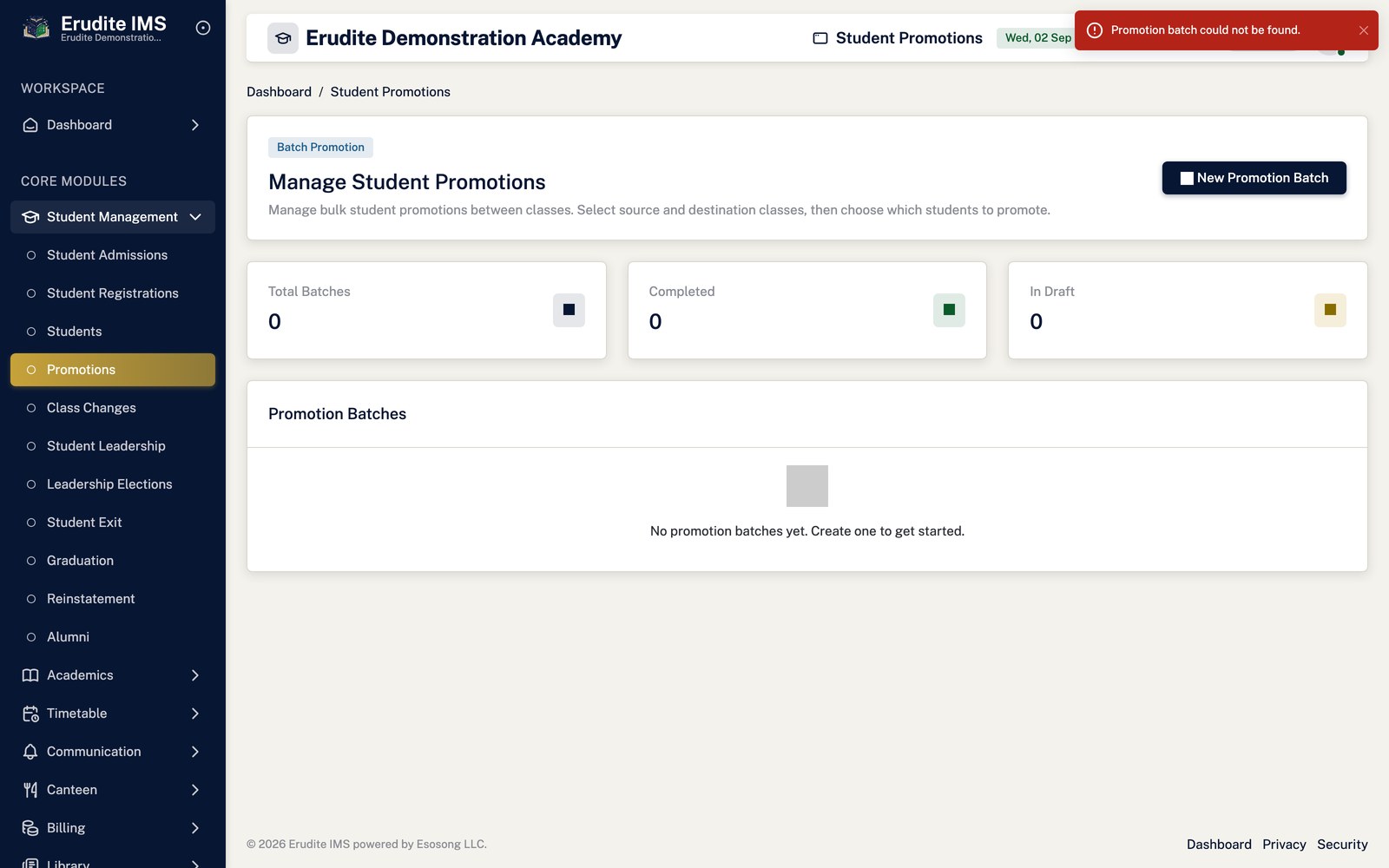Click the Dashboard home icon in sidebar
Screen dimensions: 1389x868
click(30, 125)
